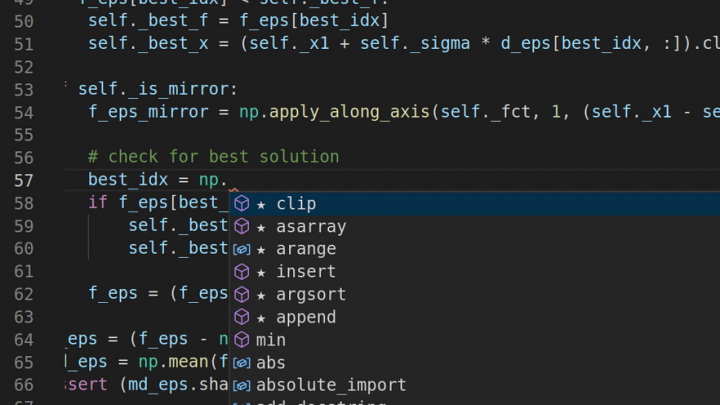Click the cube icon beside min suggestion
The width and height of the screenshot is (720, 405).
241,340
